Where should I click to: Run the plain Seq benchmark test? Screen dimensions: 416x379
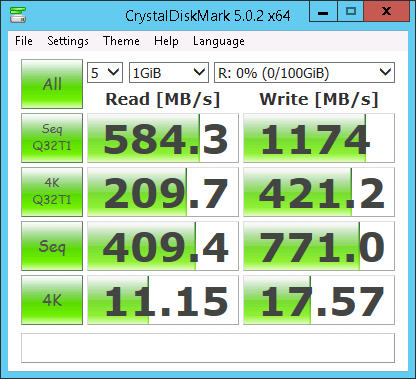52,246
